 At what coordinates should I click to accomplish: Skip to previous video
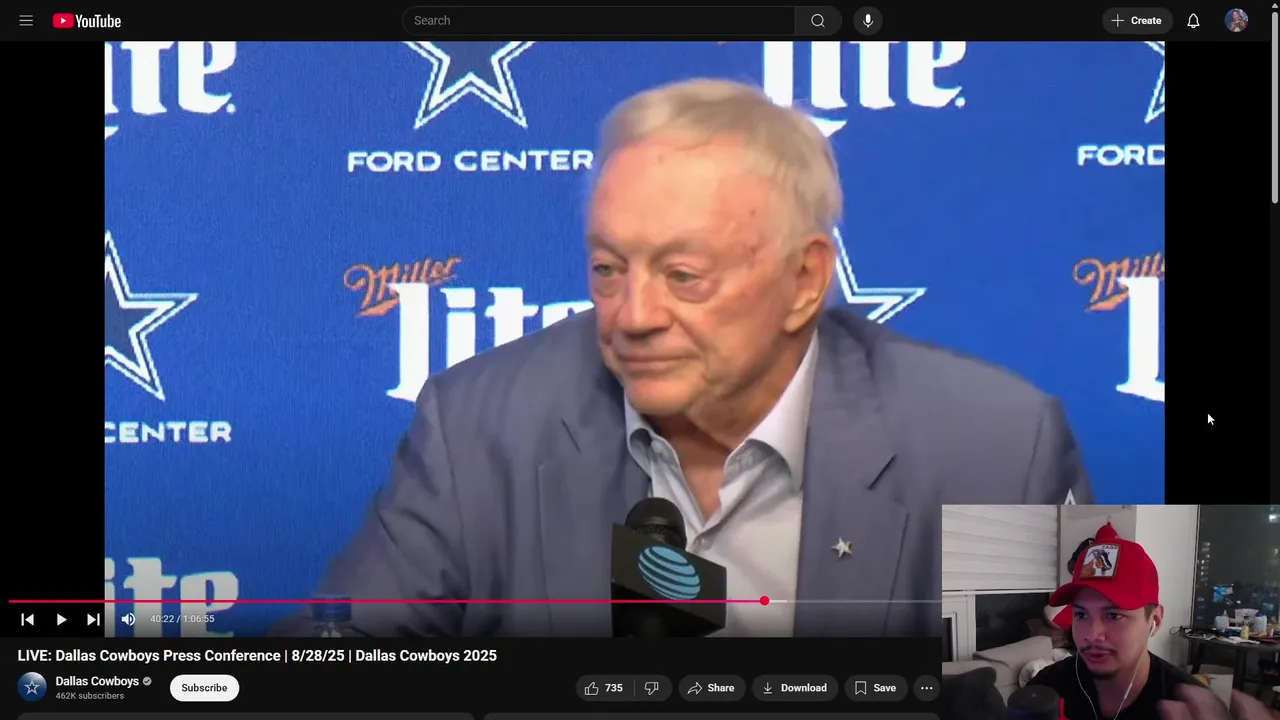click(27, 619)
